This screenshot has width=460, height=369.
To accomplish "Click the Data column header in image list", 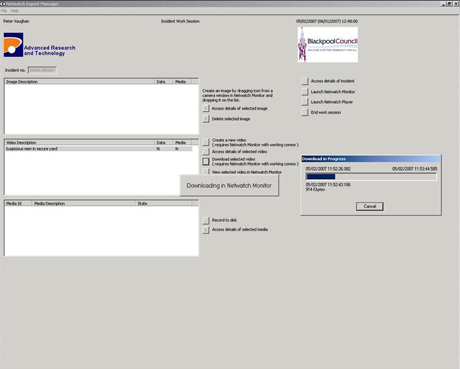I will (x=164, y=82).
